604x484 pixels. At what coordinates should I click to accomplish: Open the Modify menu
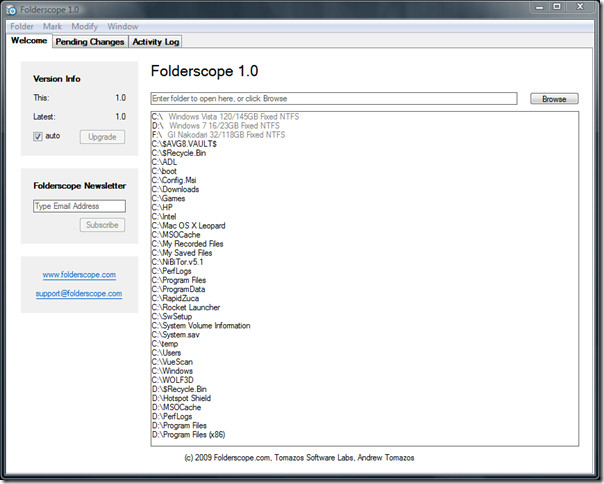pos(84,27)
